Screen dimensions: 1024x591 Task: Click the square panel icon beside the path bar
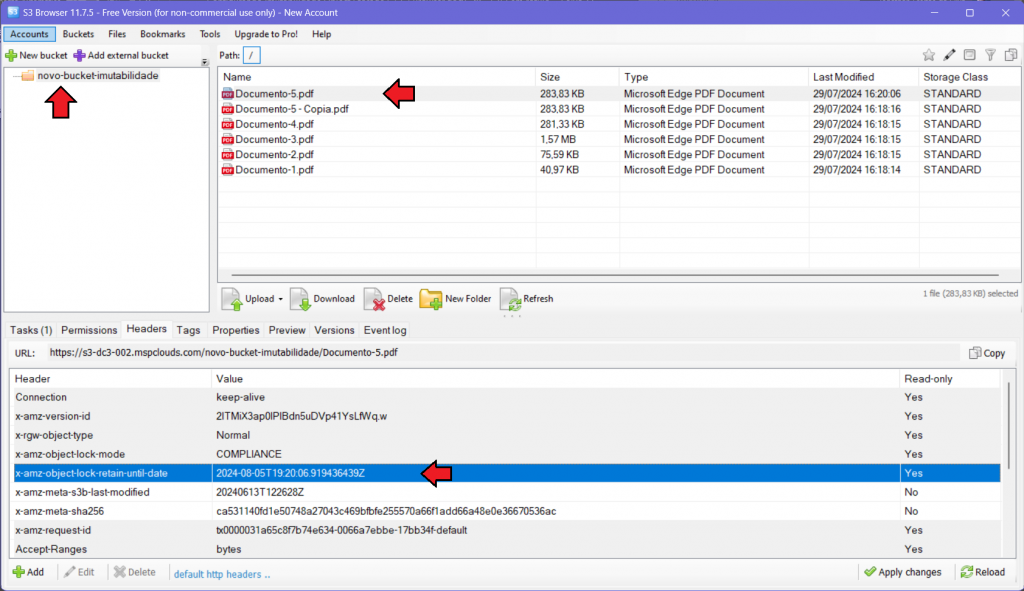click(970, 56)
